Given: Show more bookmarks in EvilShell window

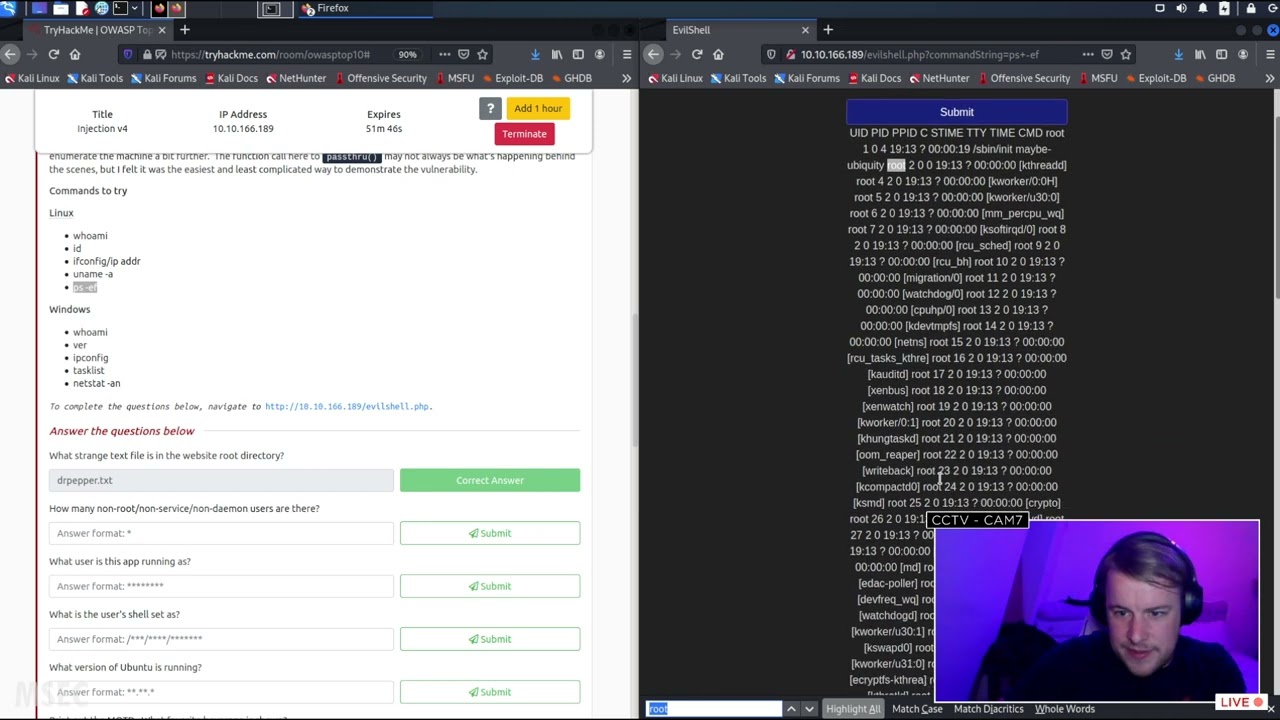Looking at the screenshot, I should 1270,78.
